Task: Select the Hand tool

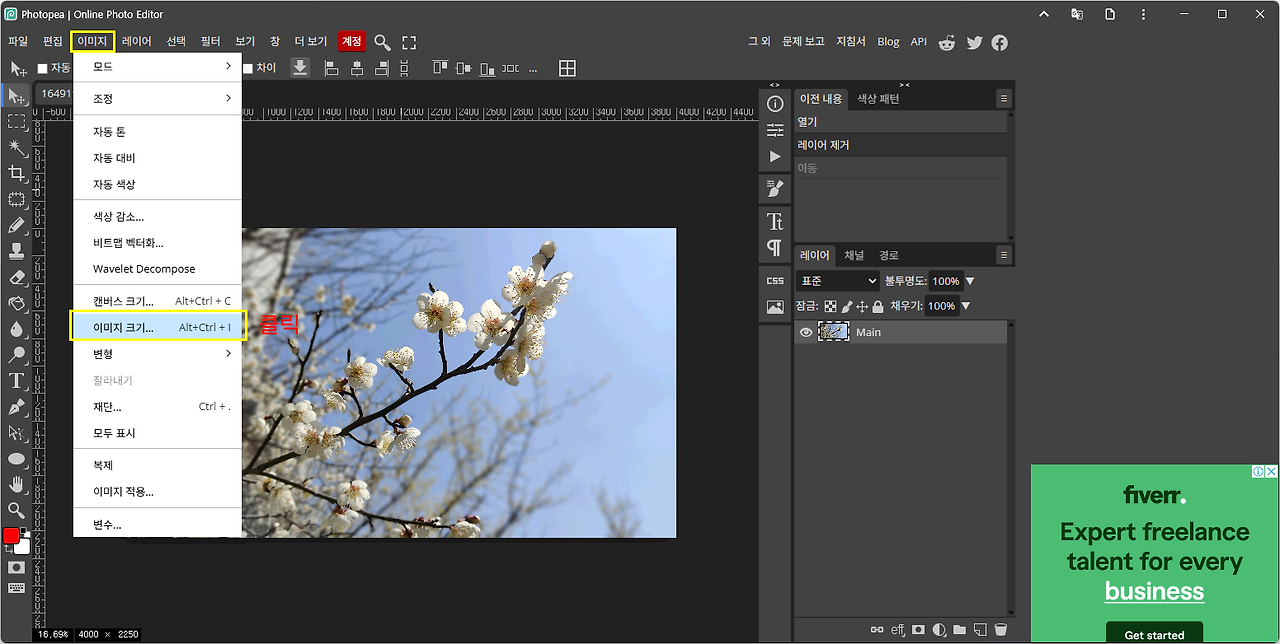Action: click(x=17, y=485)
